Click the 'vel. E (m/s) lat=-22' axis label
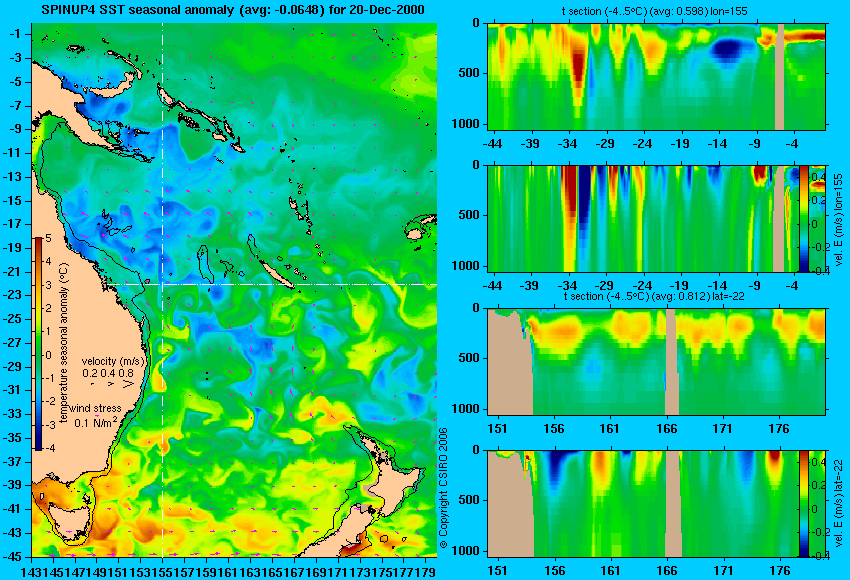Image resolution: width=850 pixels, height=580 pixels. click(x=838, y=504)
